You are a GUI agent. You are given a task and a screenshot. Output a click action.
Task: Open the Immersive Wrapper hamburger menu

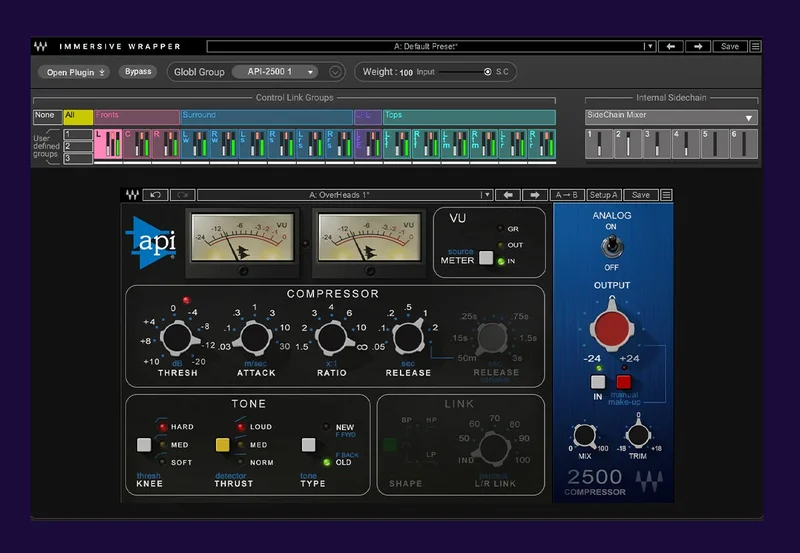click(756, 46)
